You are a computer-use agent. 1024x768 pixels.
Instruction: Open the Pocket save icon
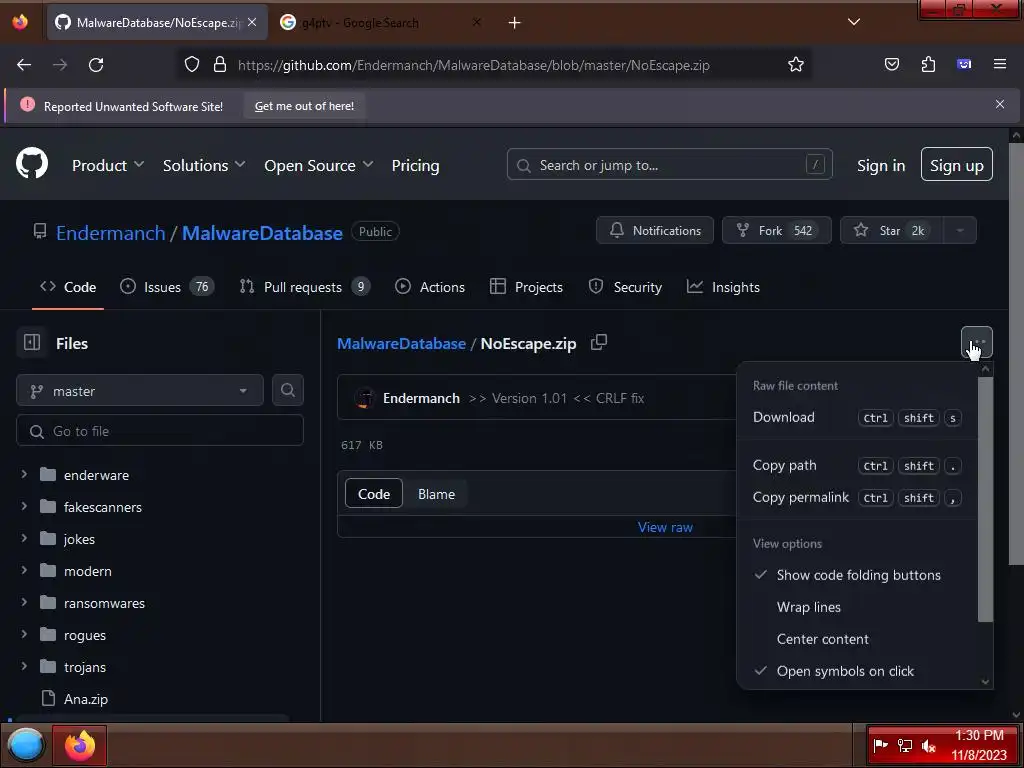tap(891, 65)
